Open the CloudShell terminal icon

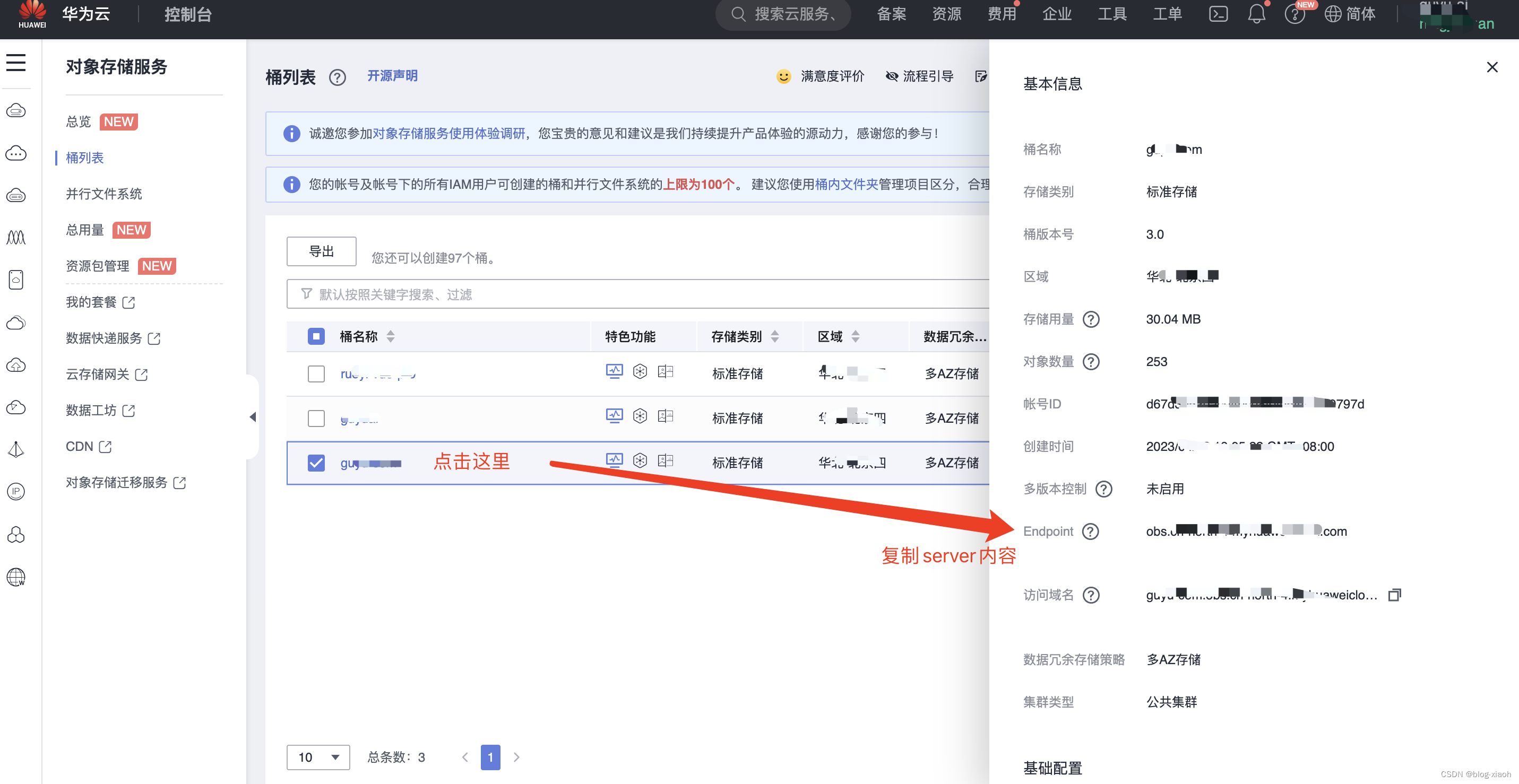[x=1218, y=14]
